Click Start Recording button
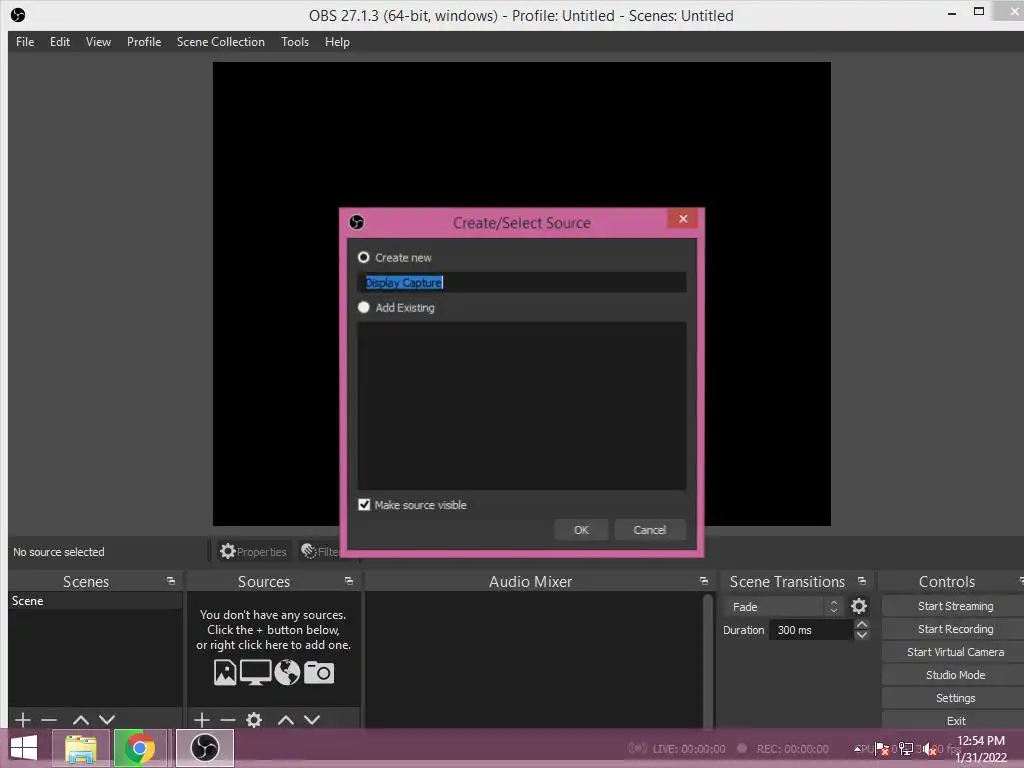 pyautogui.click(x=955, y=629)
